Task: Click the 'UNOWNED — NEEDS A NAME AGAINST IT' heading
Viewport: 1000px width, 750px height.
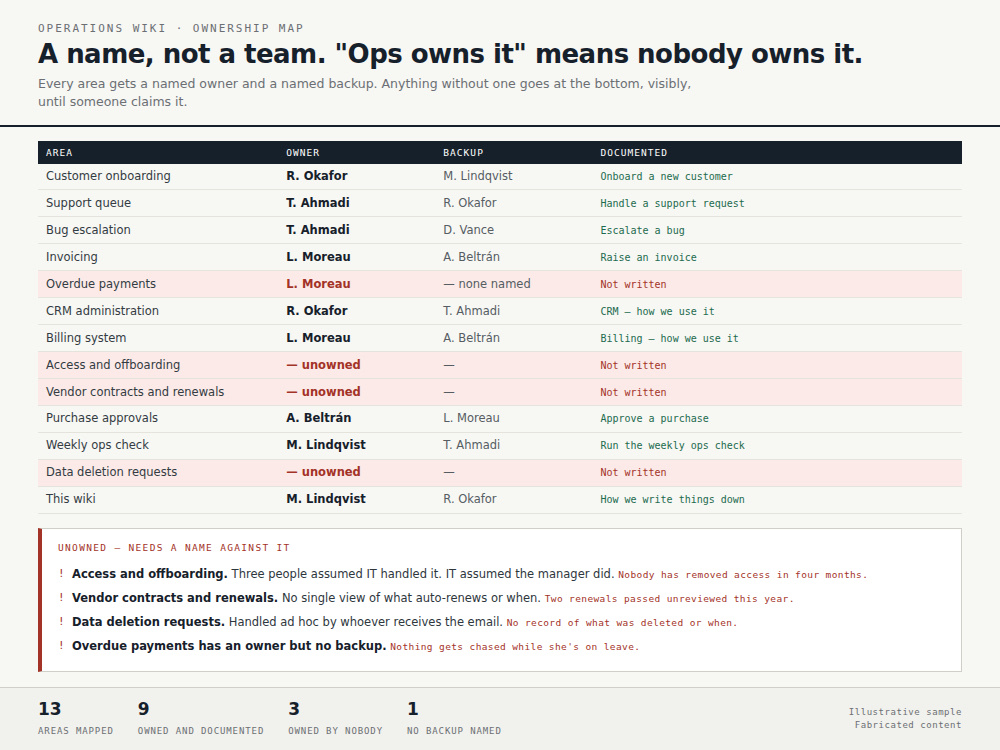Action: coord(173,548)
